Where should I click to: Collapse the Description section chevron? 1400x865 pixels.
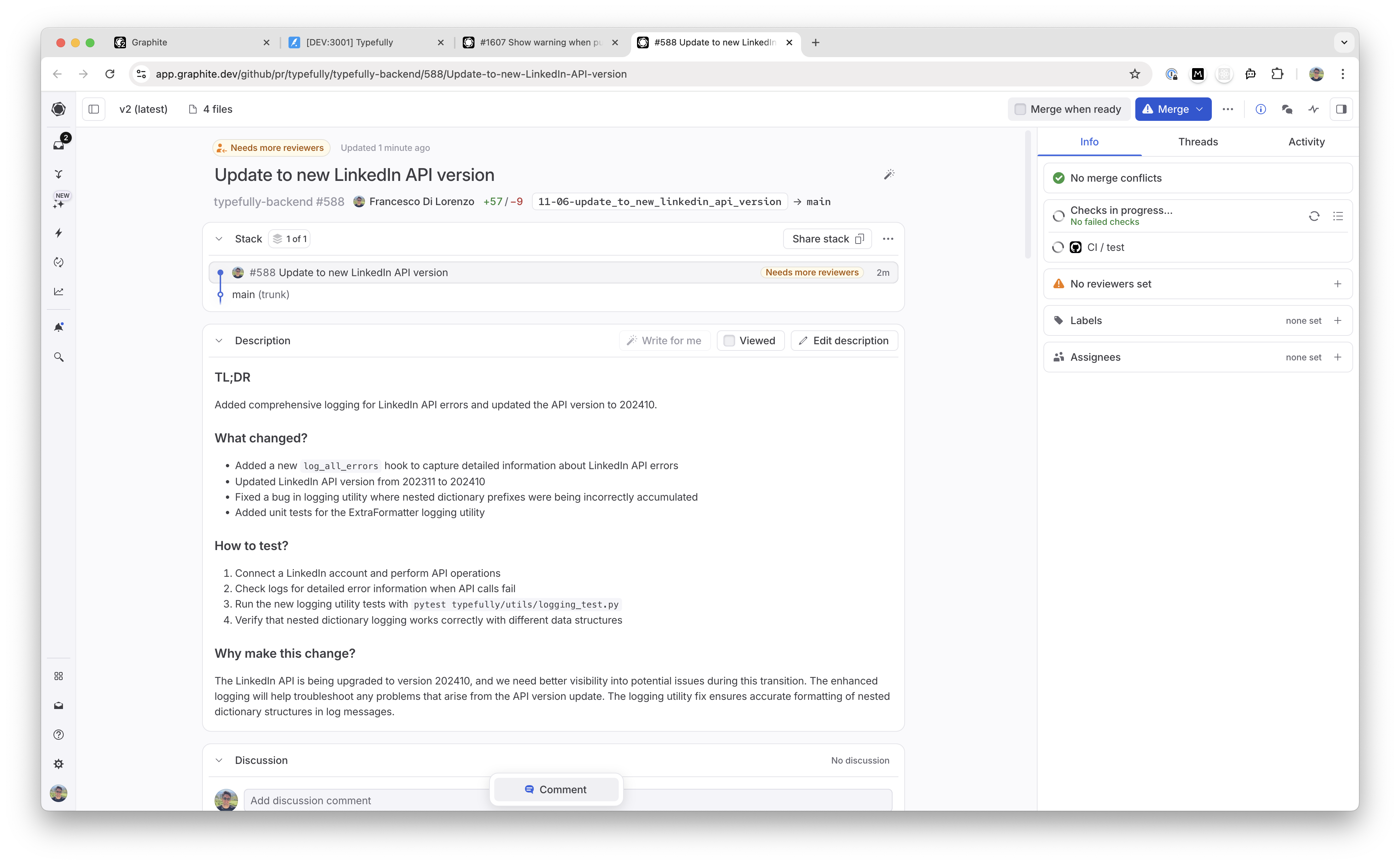click(x=219, y=340)
